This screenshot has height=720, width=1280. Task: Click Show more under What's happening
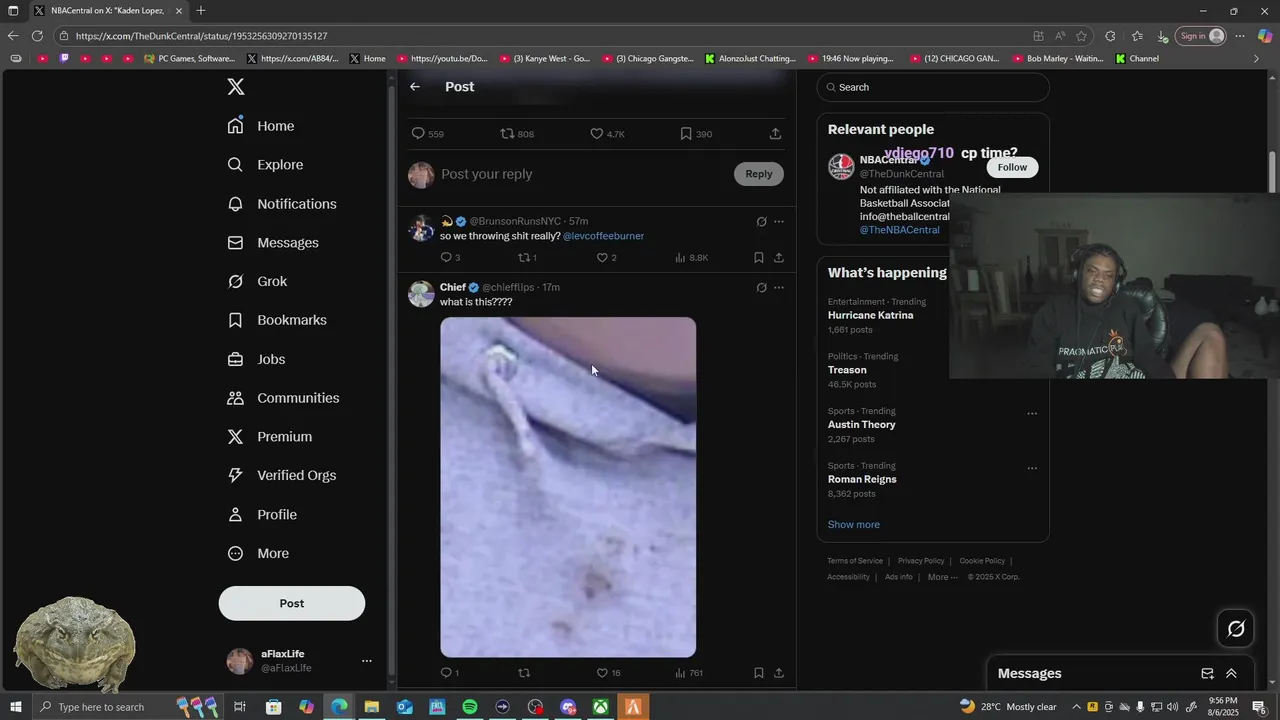853,524
